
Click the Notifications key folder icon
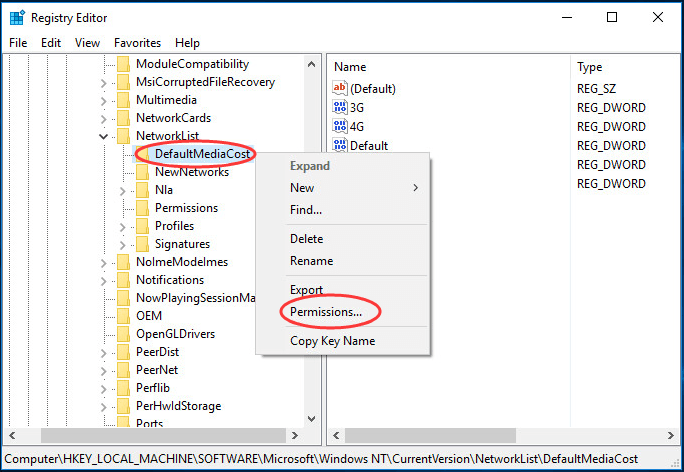coord(123,280)
